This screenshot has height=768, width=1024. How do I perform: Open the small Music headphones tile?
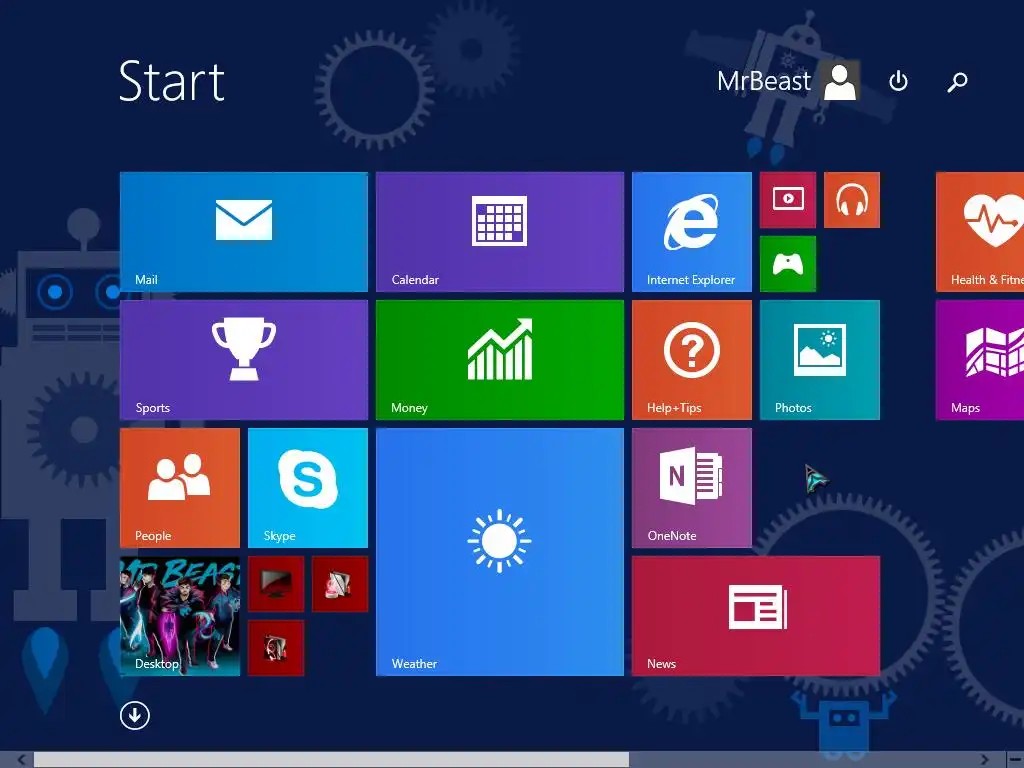coord(852,200)
